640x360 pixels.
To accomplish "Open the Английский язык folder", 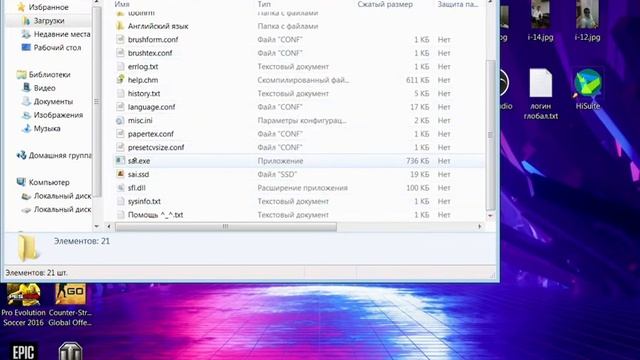I will tap(158, 26).
